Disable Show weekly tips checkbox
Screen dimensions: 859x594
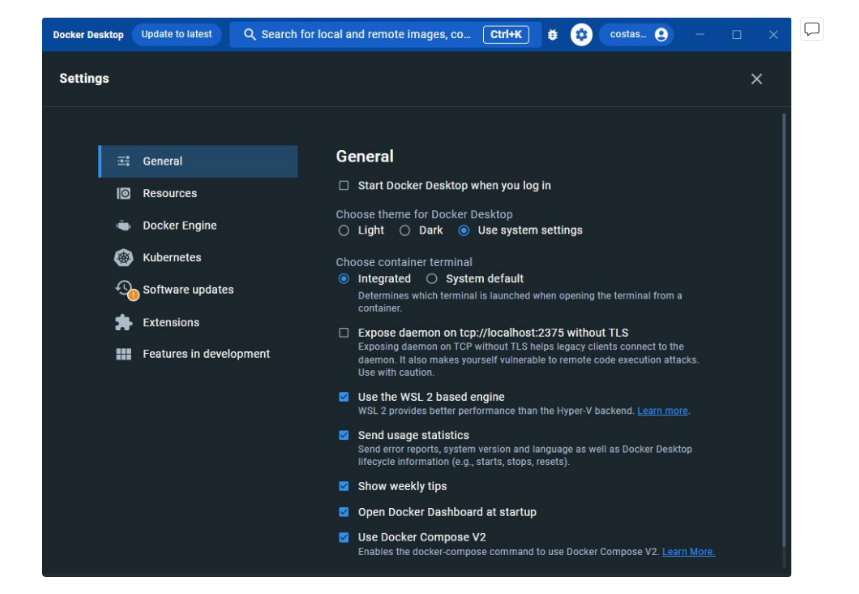tap(343, 486)
